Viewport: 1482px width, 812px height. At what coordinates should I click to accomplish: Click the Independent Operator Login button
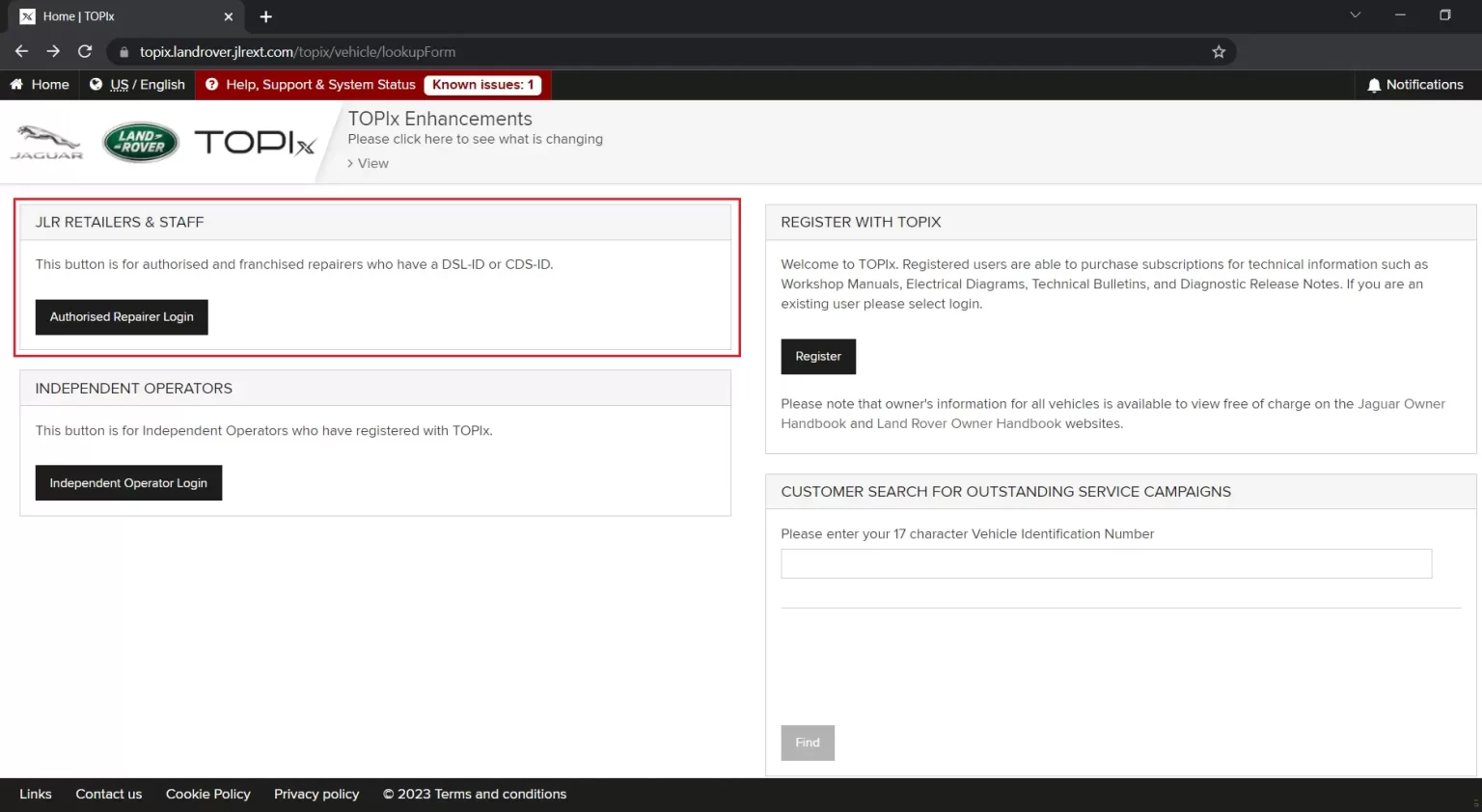tap(128, 483)
